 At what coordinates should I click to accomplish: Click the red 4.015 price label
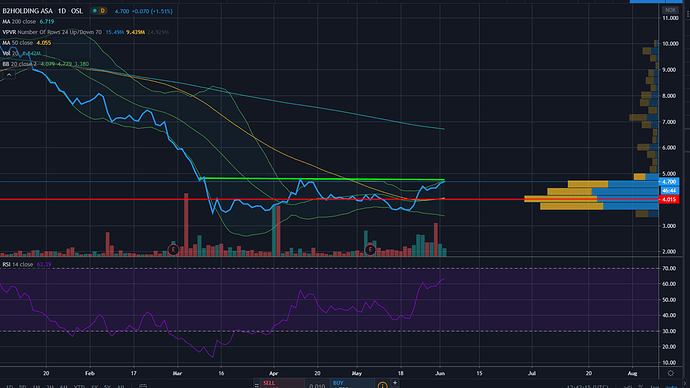(669, 199)
